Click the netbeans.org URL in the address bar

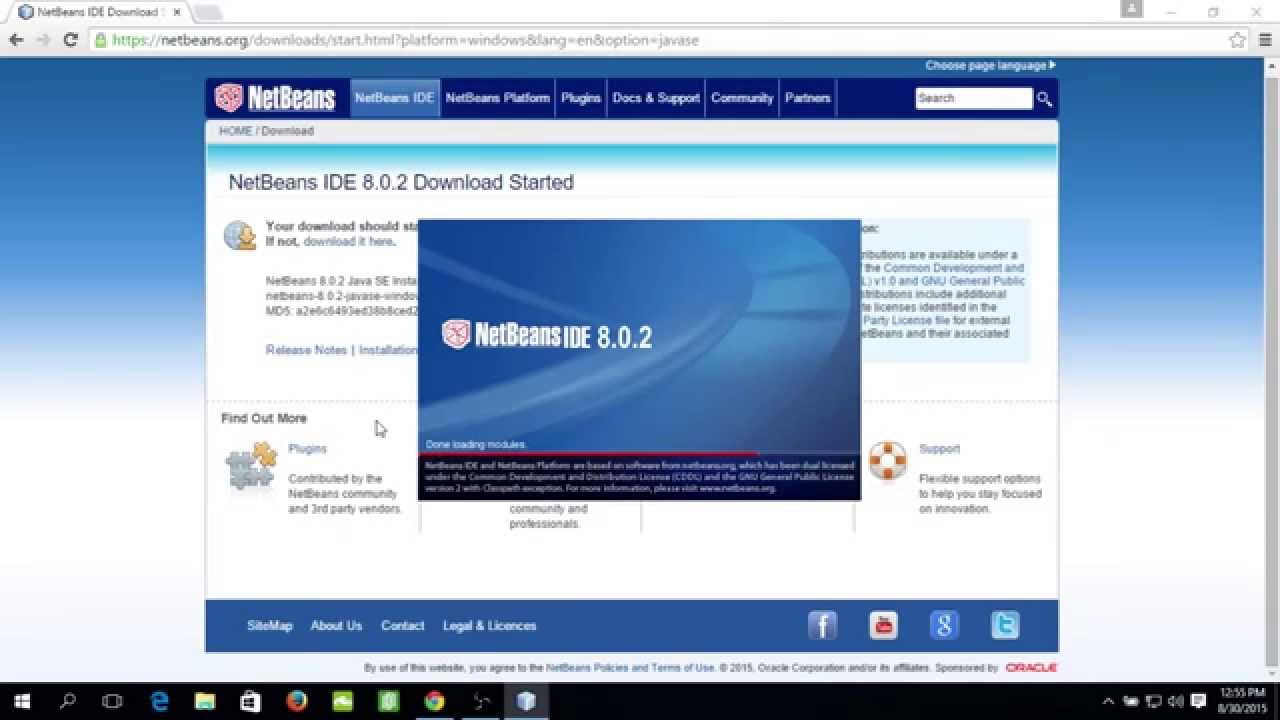pos(405,40)
